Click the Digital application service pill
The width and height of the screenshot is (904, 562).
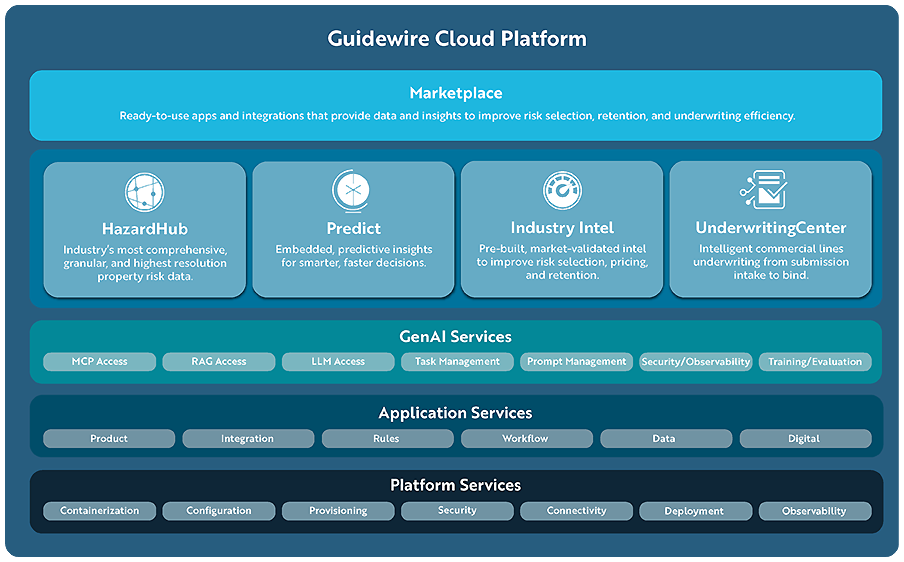[x=804, y=439]
